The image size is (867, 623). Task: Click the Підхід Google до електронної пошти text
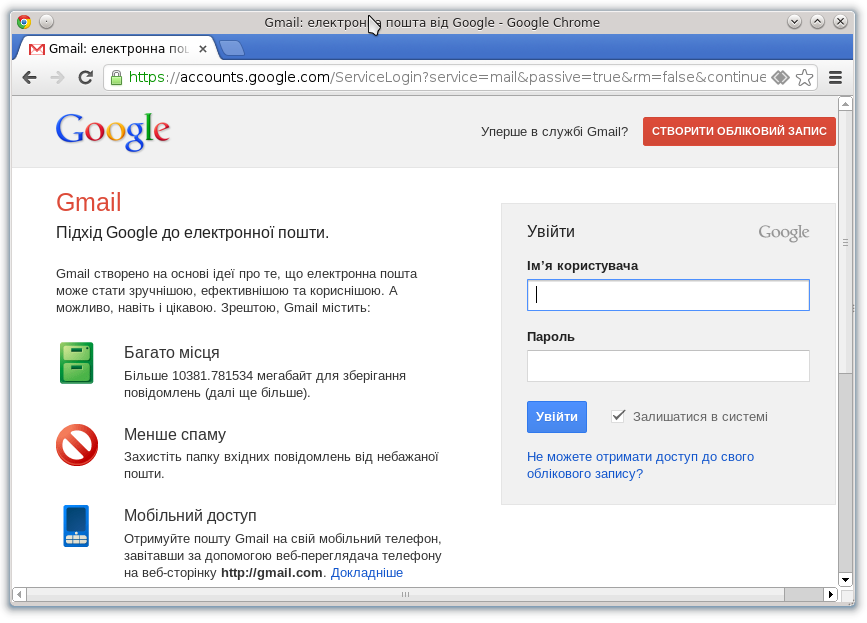(x=192, y=233)
